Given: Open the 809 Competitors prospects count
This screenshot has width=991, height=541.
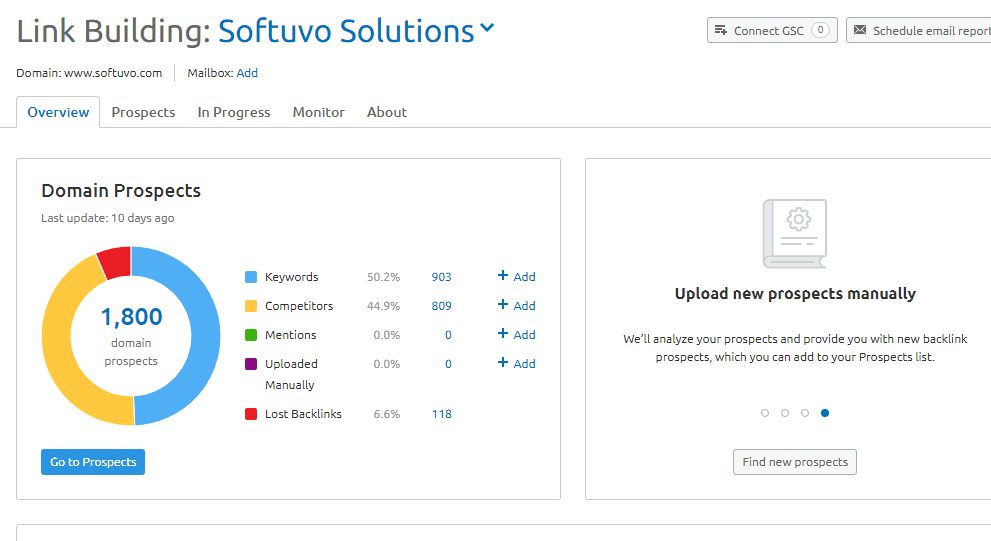Looking at the screenshot, I should tap(441, 306).
